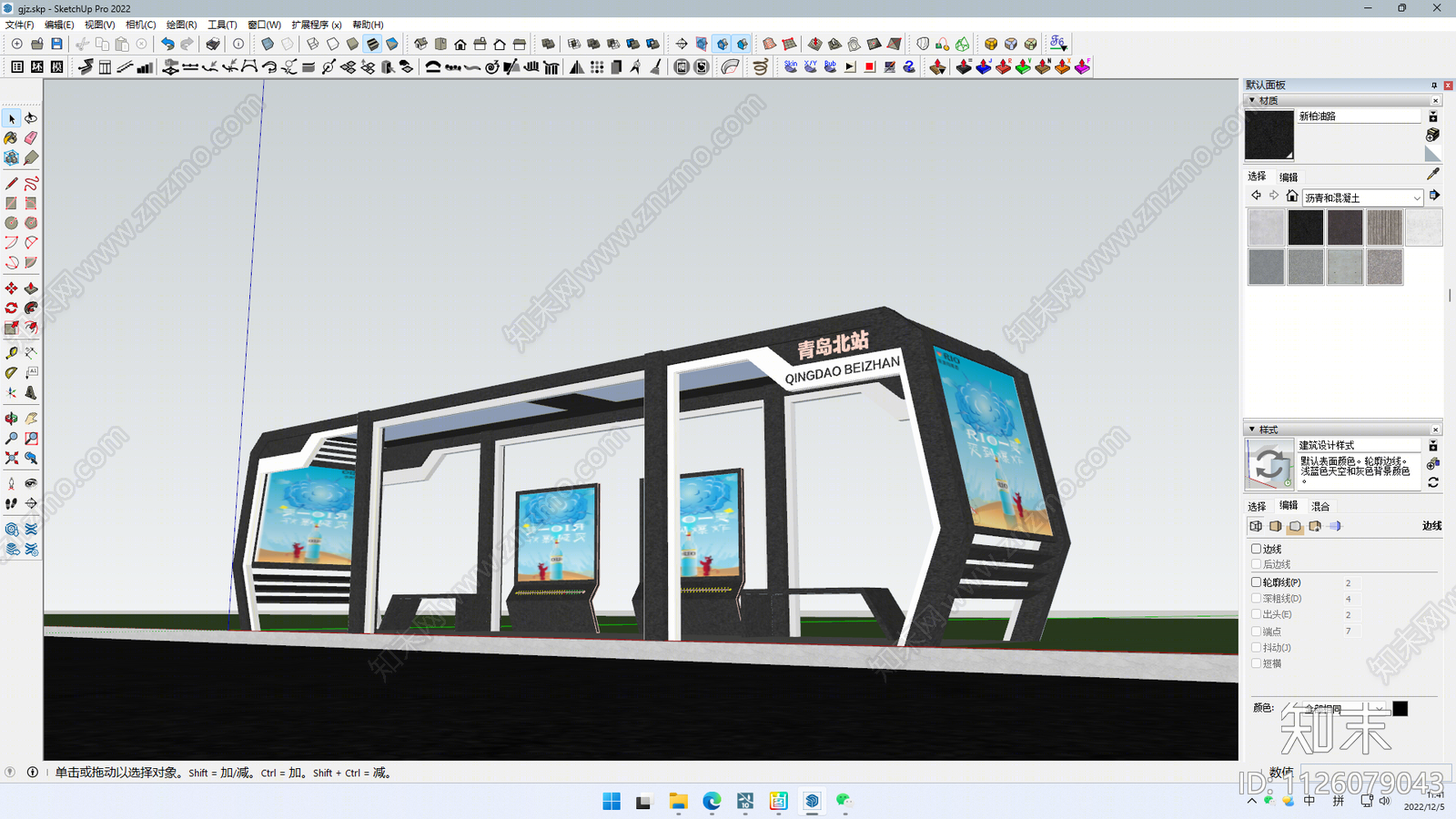Click the materials back arrow button
This screenshot has width=1456, height=819.
1256,196
